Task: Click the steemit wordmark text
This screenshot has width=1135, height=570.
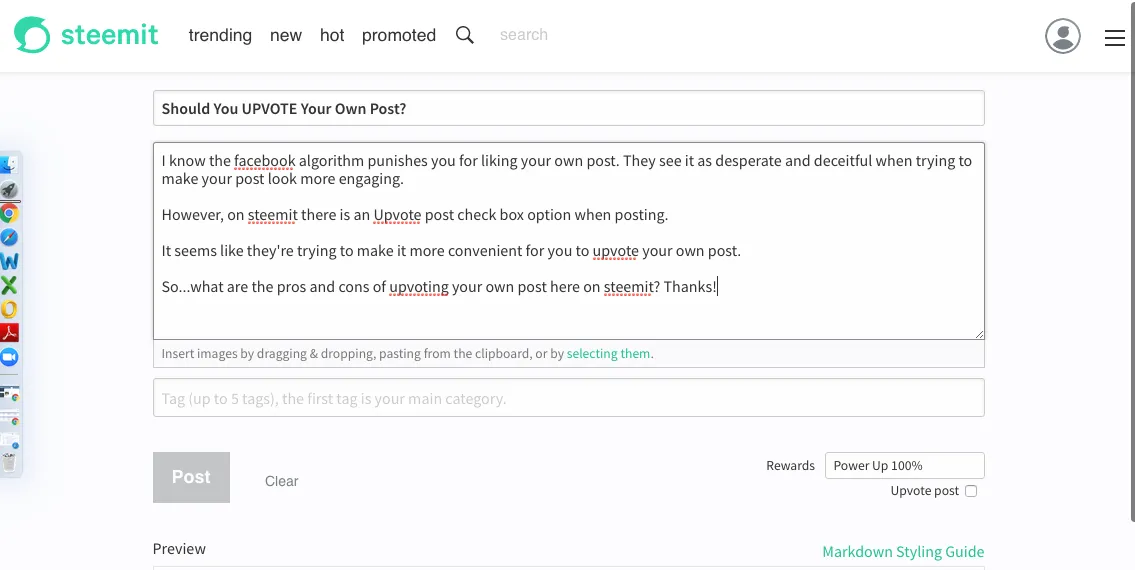Action: coord(109,35)
